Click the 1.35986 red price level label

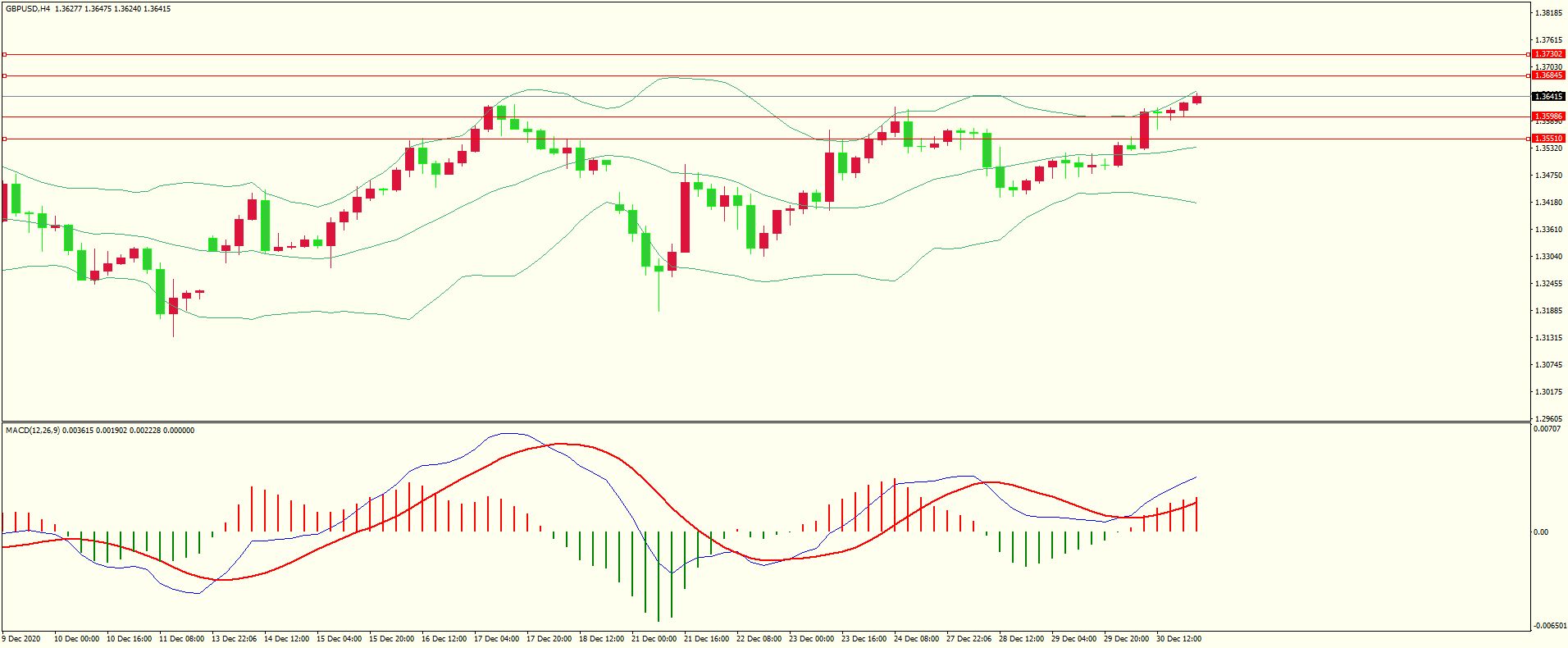[x=1548, y=116]
